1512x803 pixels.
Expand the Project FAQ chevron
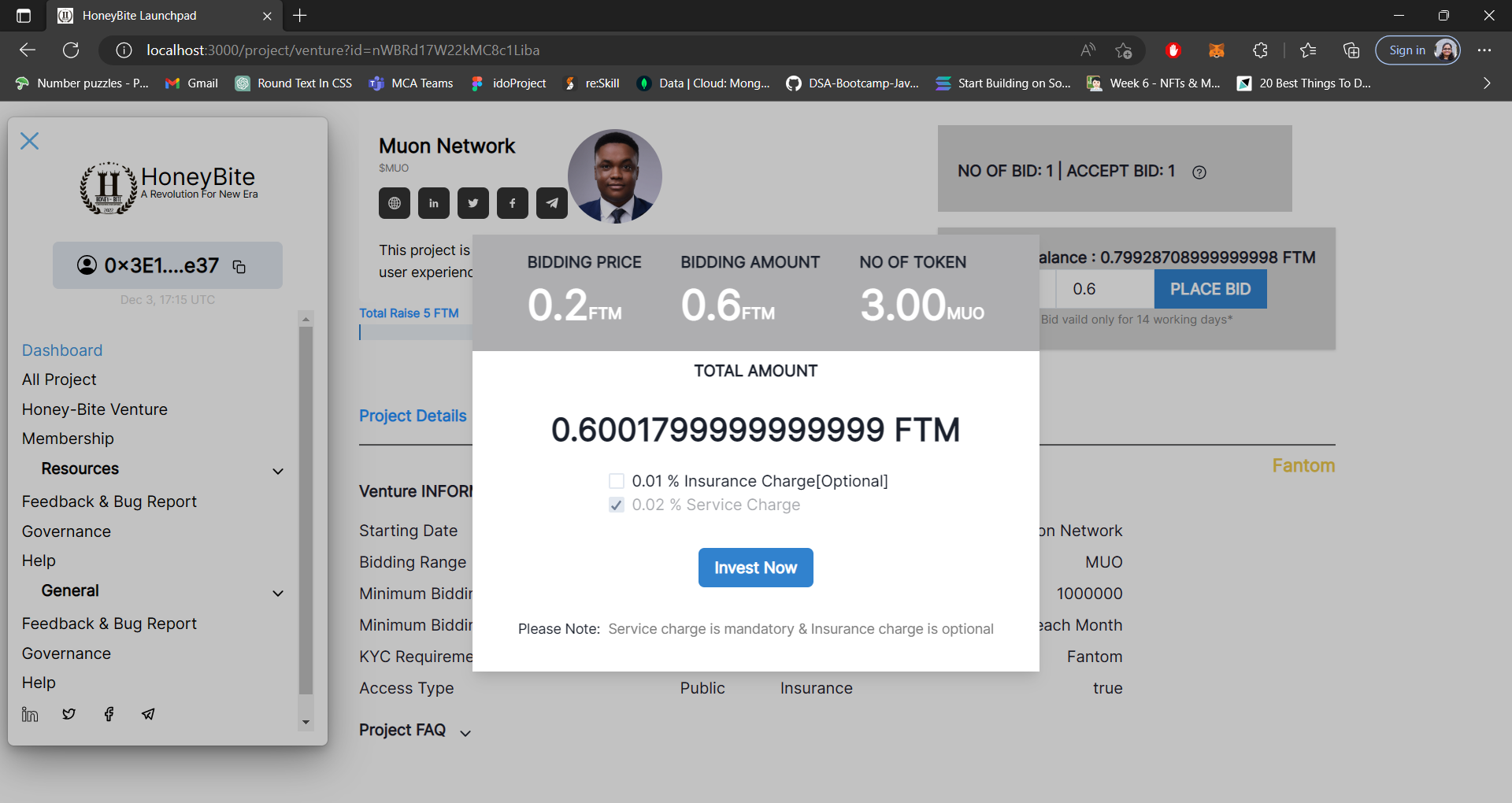coord(465,733)
